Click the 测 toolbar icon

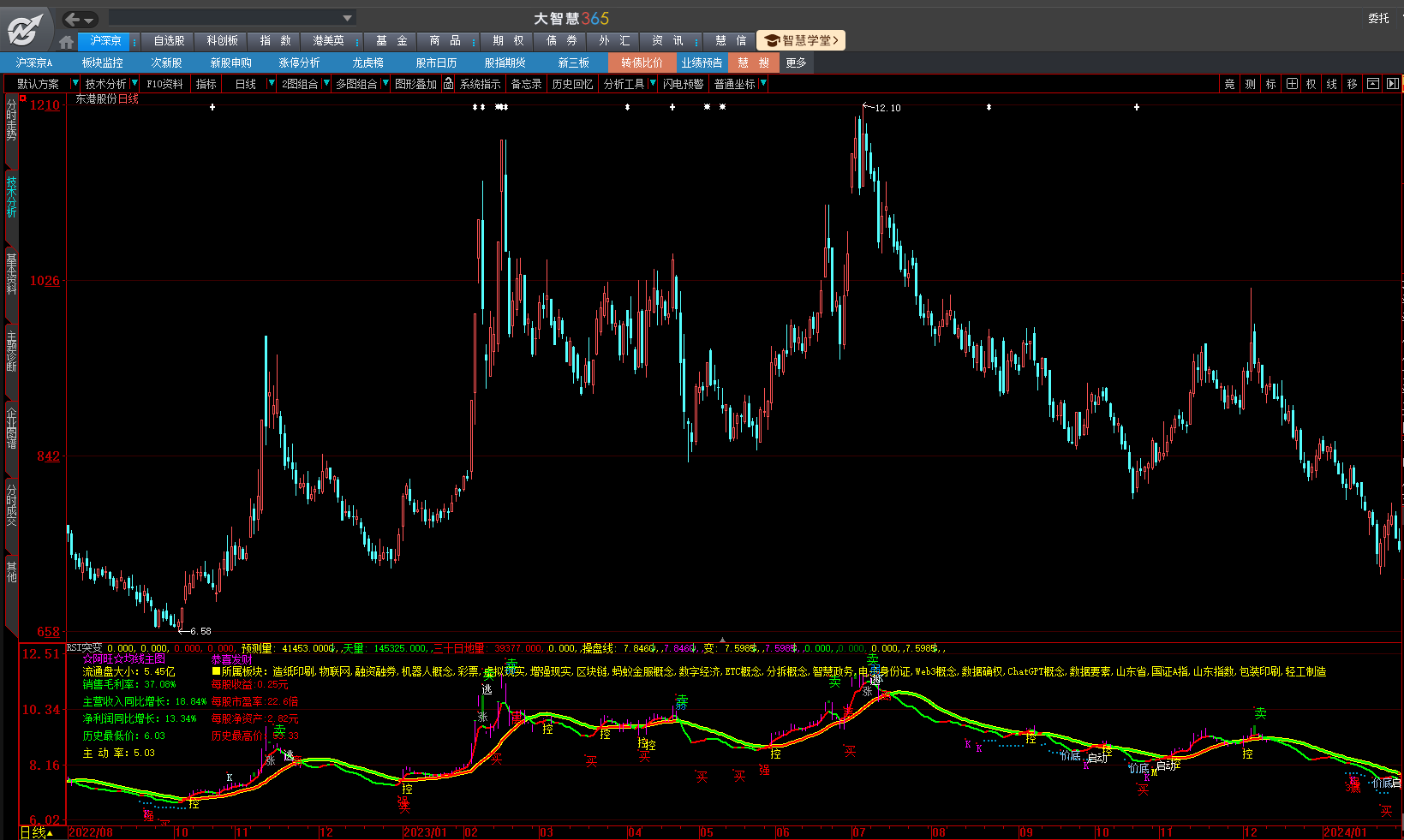[x=1250, y=84]
